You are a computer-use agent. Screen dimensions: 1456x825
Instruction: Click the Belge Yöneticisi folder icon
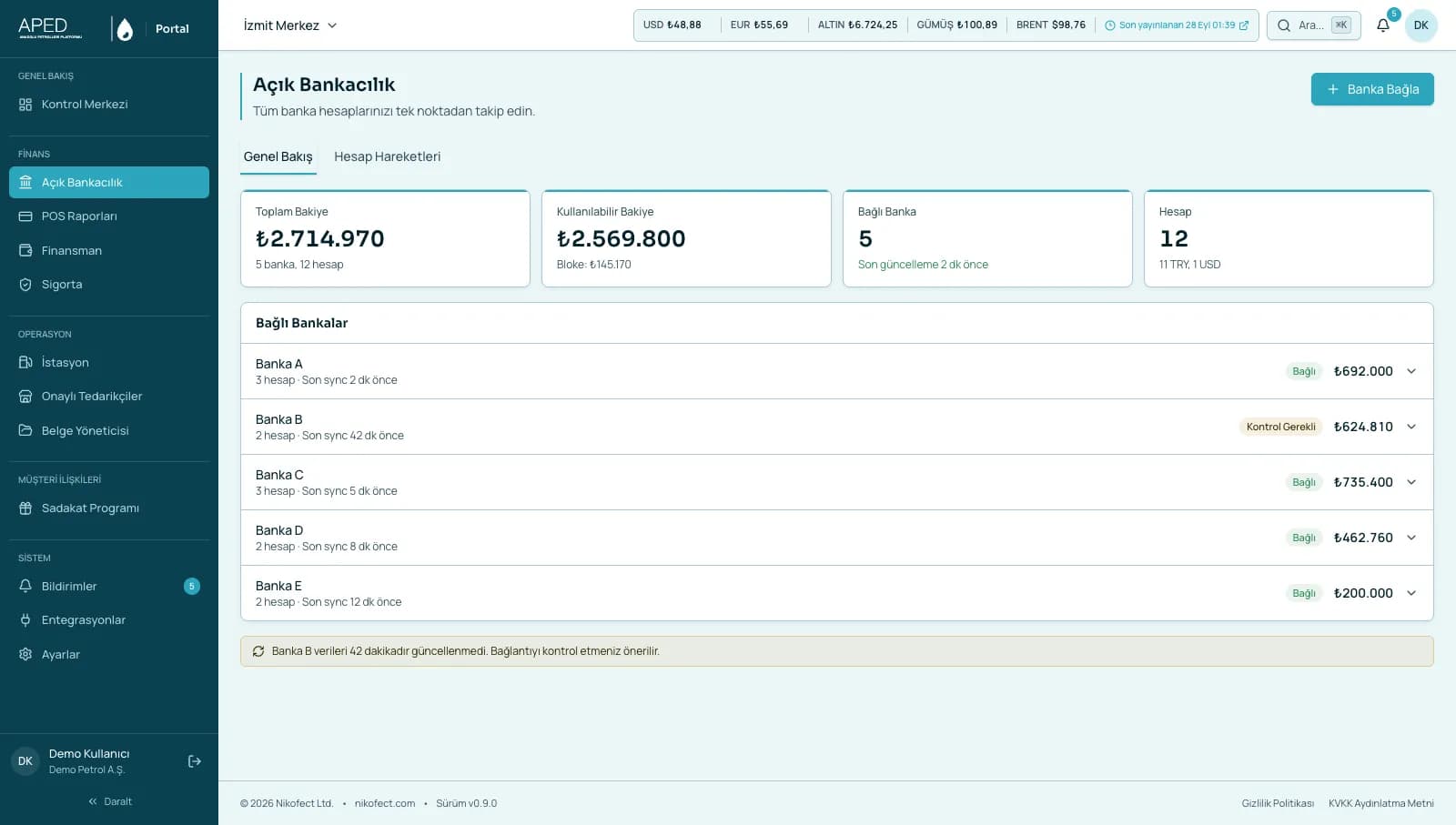pyautogui.click(x=25, y=430)
